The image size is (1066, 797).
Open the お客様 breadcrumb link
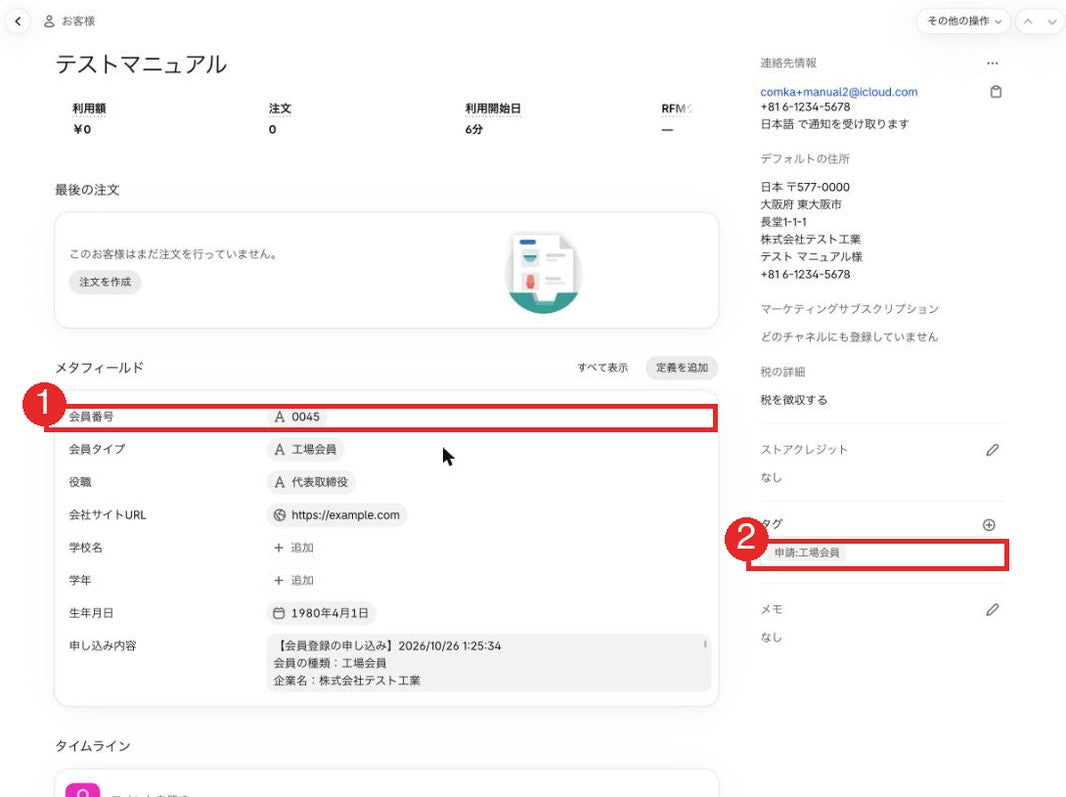coord(78,21)
